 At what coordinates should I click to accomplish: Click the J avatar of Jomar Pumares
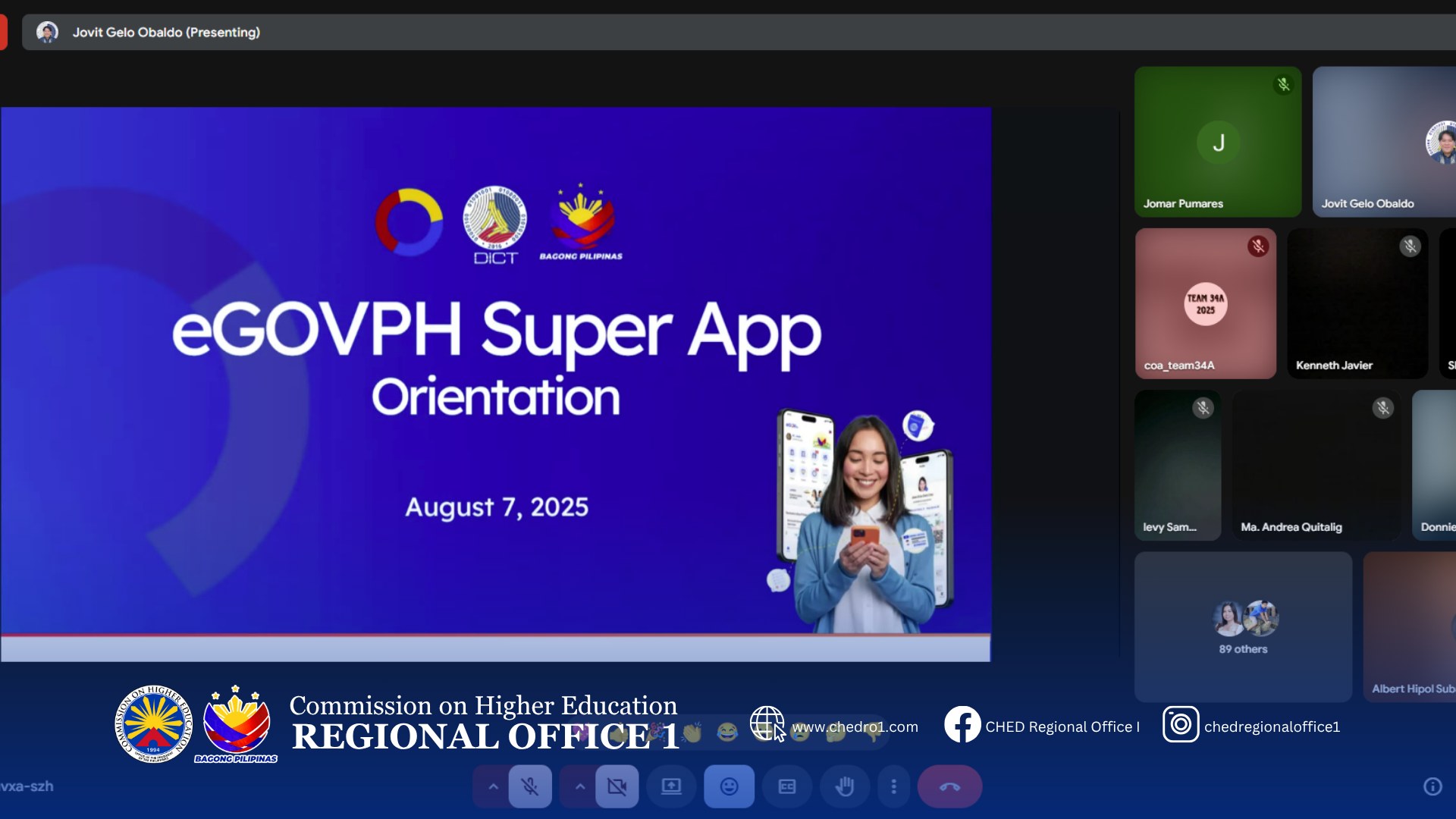pyautogui.click(x=1218, y=142)
